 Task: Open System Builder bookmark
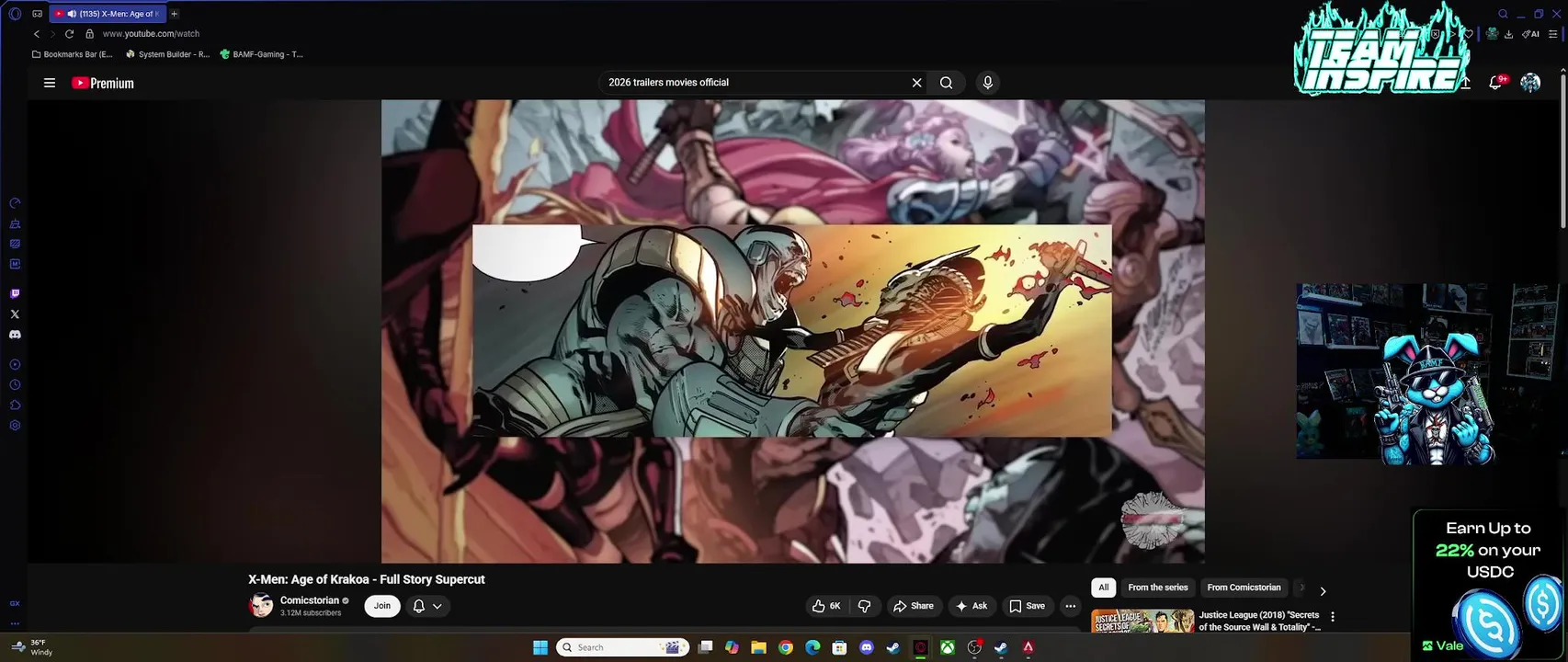click(x=167, y=54)
